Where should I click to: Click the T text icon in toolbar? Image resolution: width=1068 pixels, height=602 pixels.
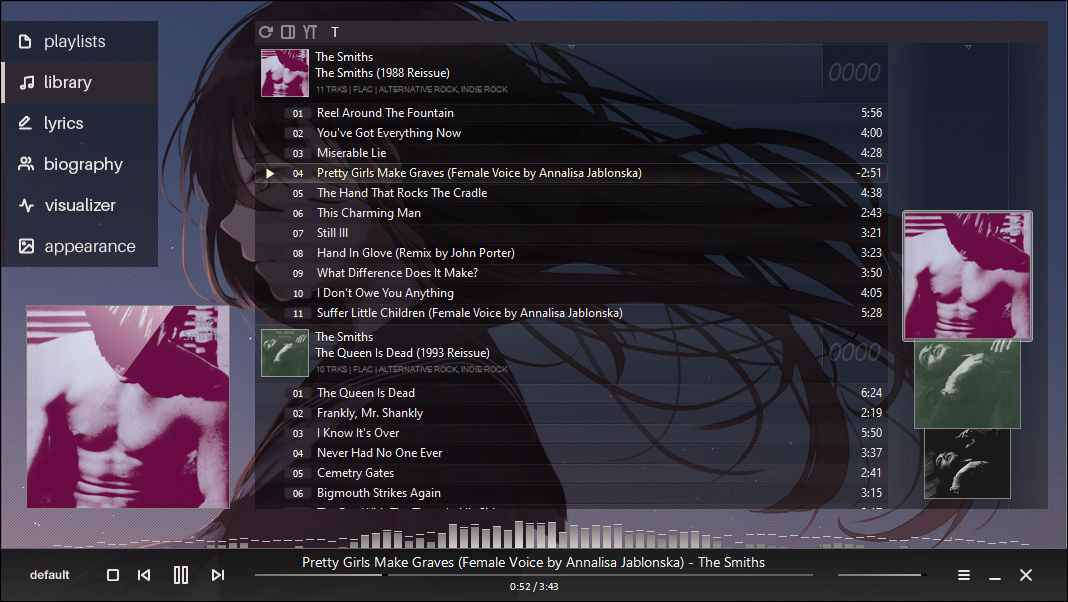334,32
